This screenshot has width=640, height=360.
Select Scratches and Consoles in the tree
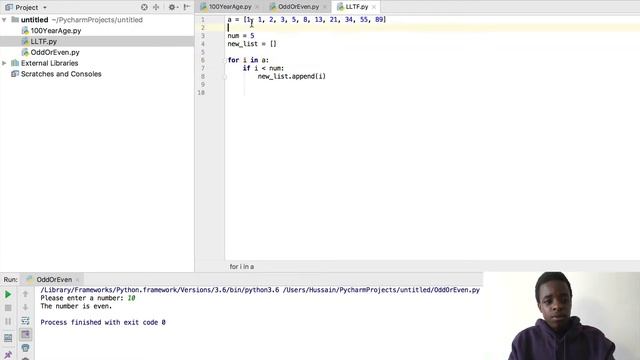(61, 74)
